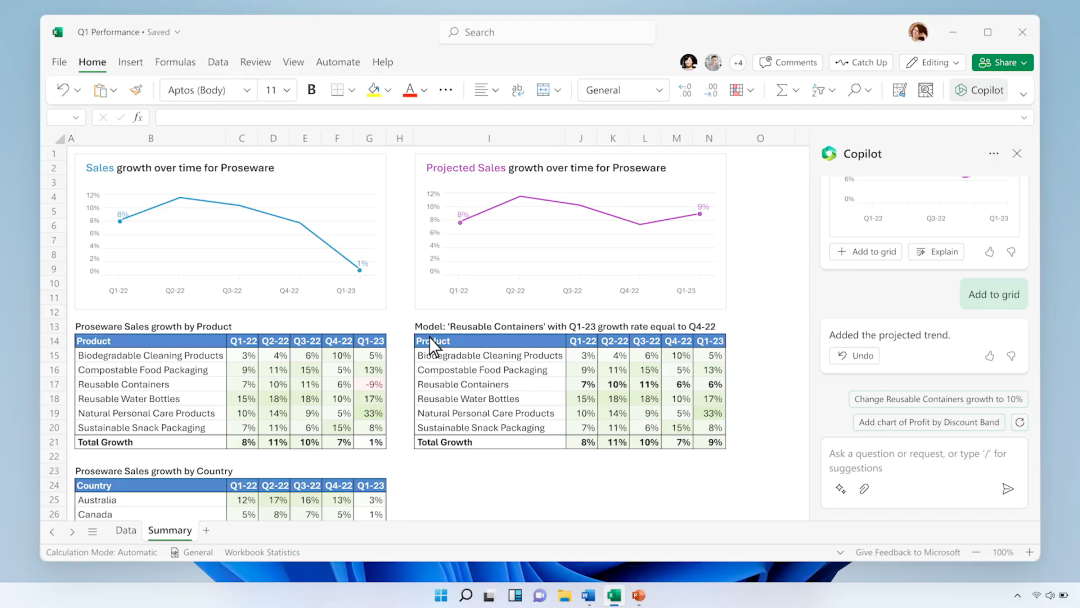Open the font size dropdown
1080x608 pixels.
point(287,90)
